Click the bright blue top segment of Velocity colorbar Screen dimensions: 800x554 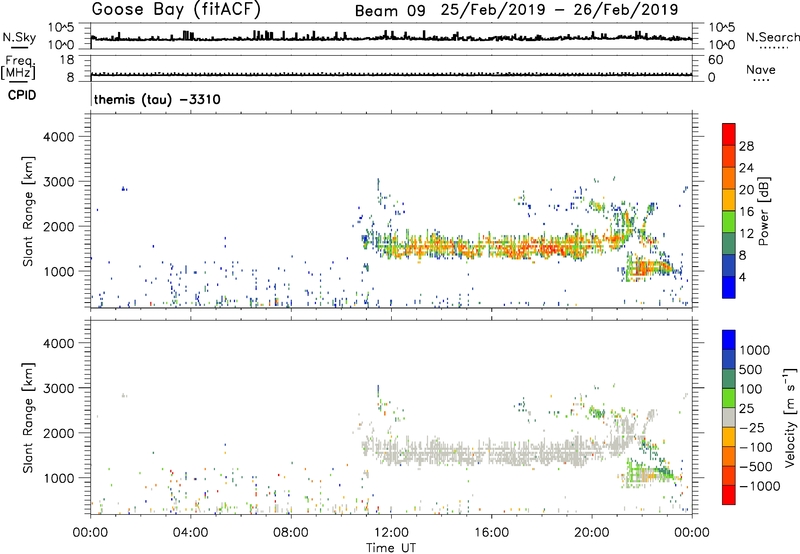(729, 340)
